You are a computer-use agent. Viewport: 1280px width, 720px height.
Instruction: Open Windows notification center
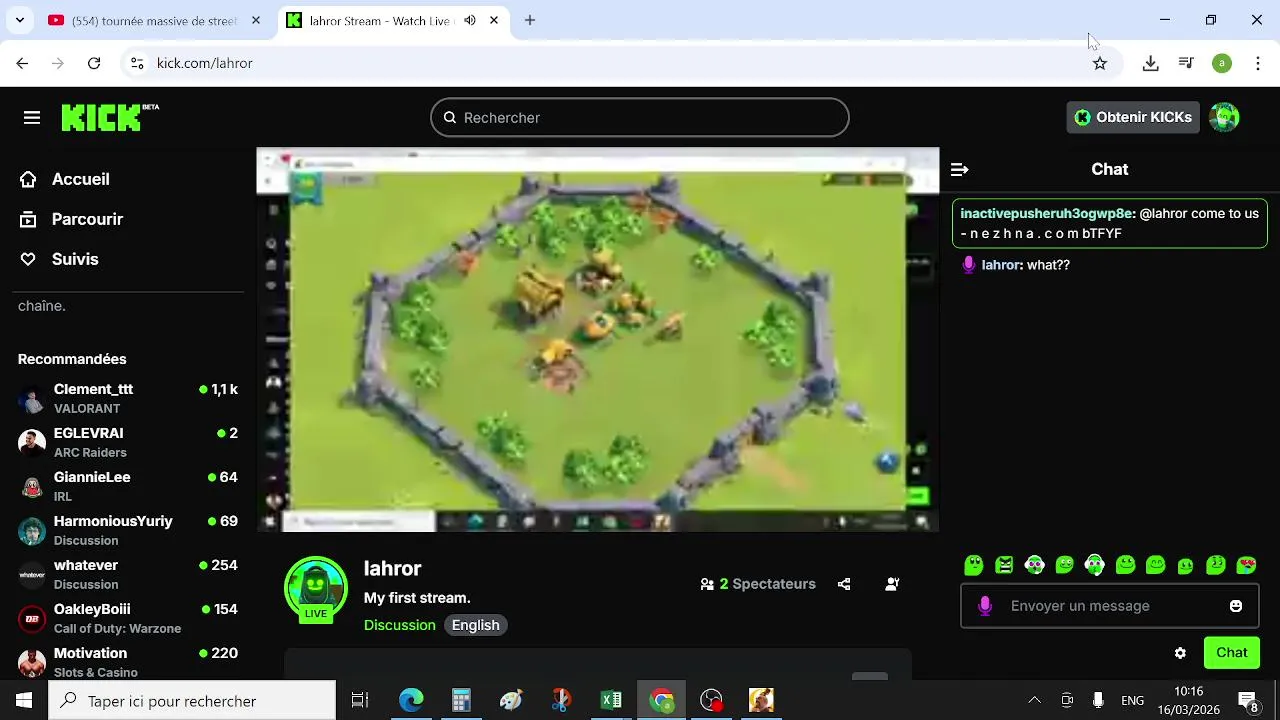[1248, 700]
